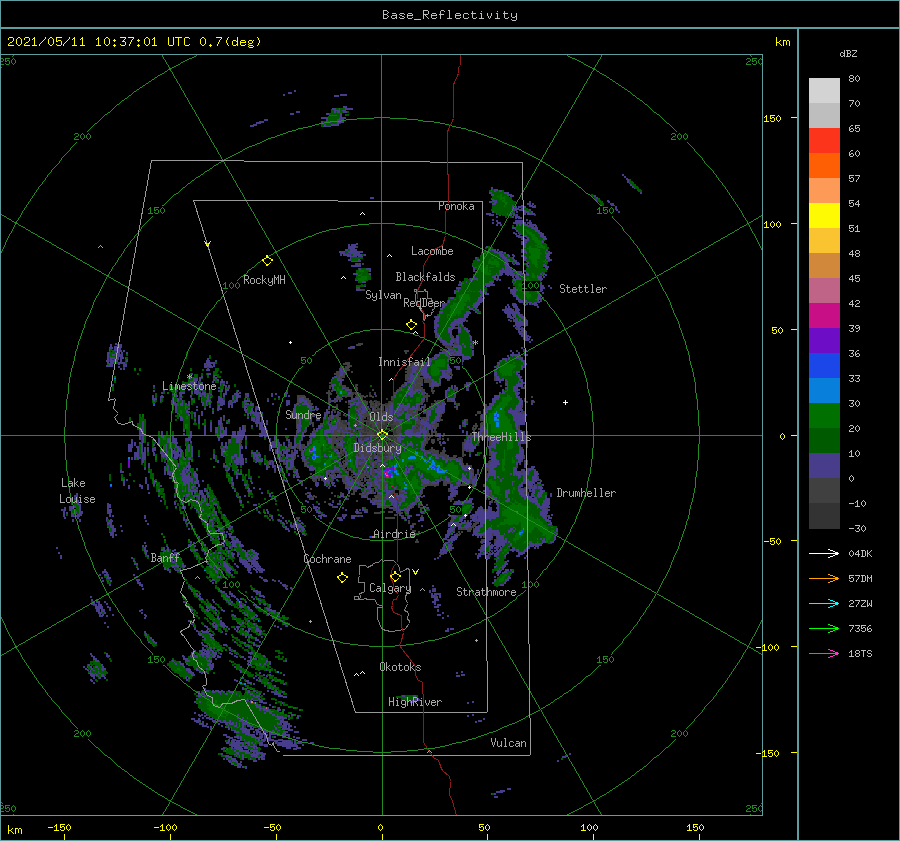Click the 04DK legend text
Image resolution: width=900 pixels, height=841 pixels.
coord(860,553)
